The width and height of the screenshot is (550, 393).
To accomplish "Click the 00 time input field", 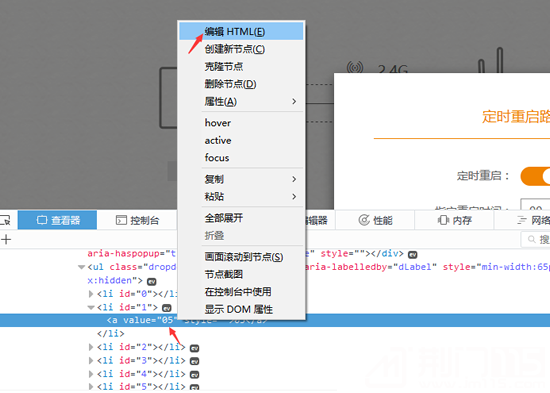I will (x=535, y=204).
